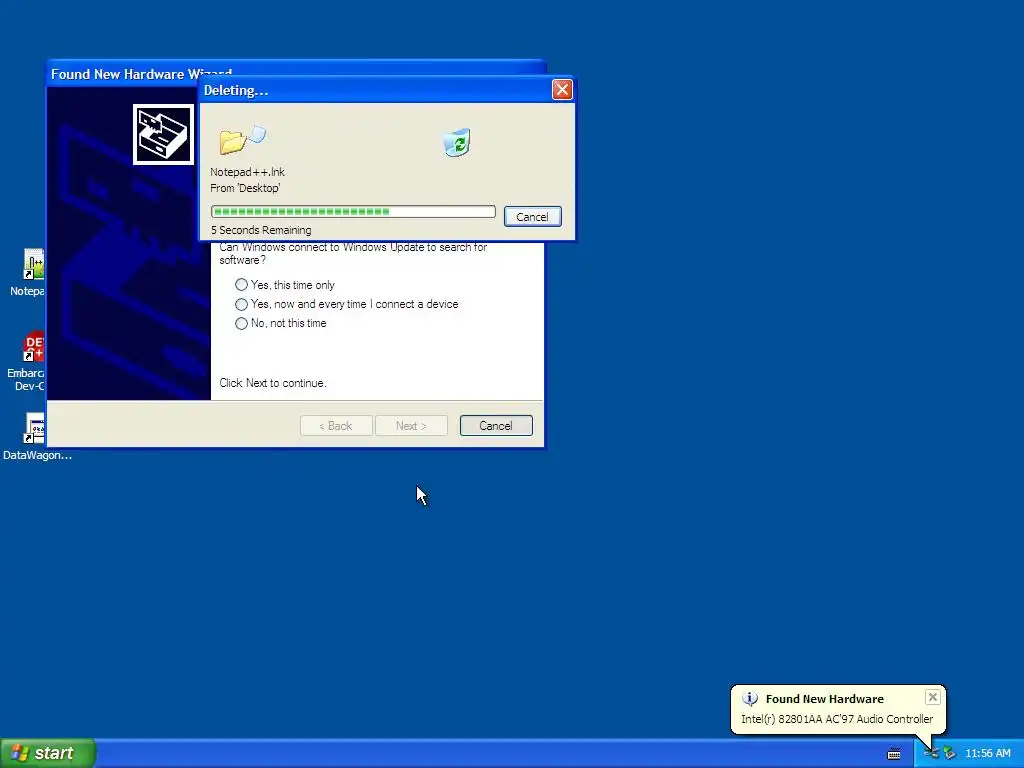The width and height of the screenshot is (1024, 768).
Task: Click the new hardware tray icon
Action: pyautogui.click(x=931, y=753)
